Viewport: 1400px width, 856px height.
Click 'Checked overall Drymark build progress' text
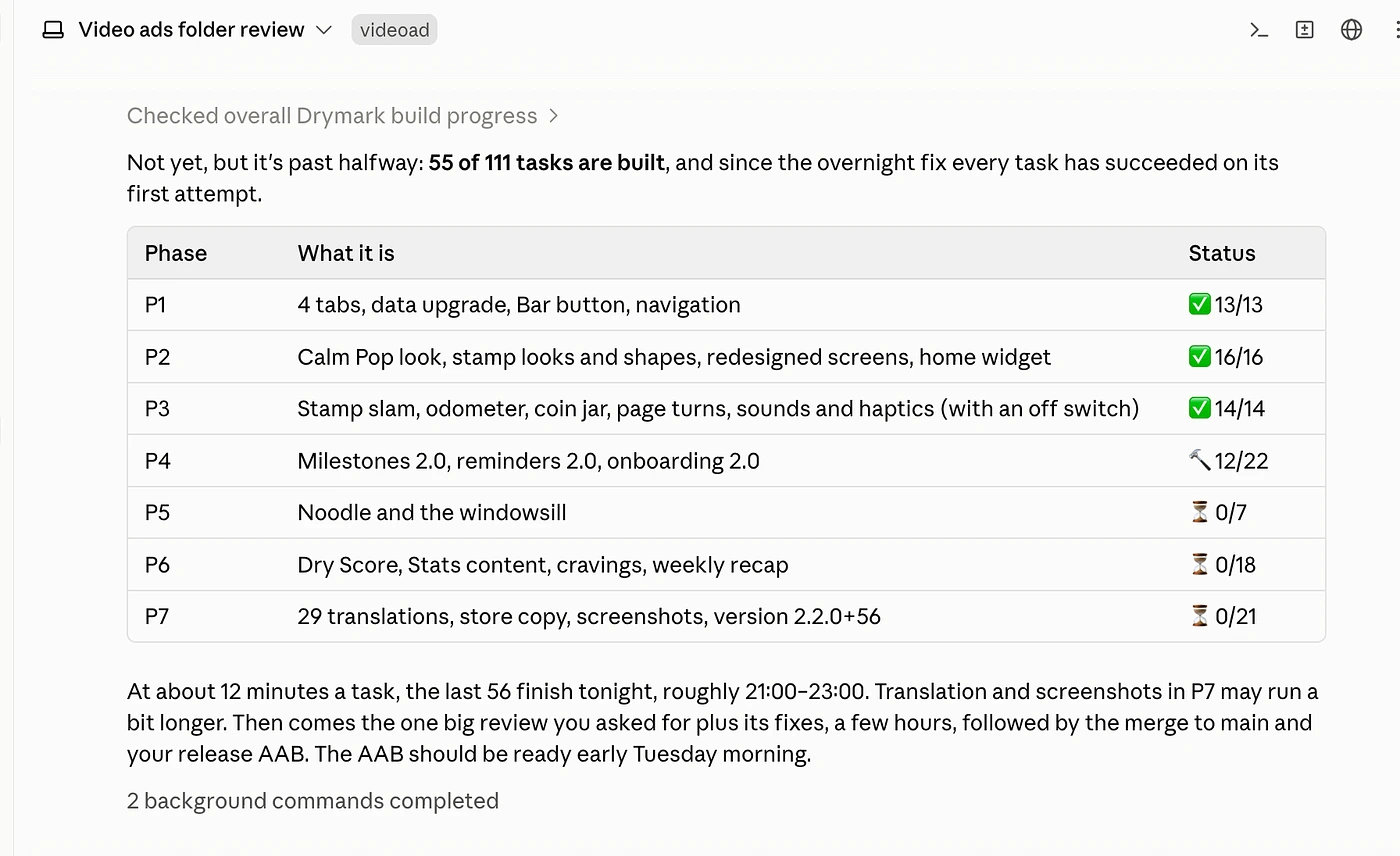coord(332,116)
